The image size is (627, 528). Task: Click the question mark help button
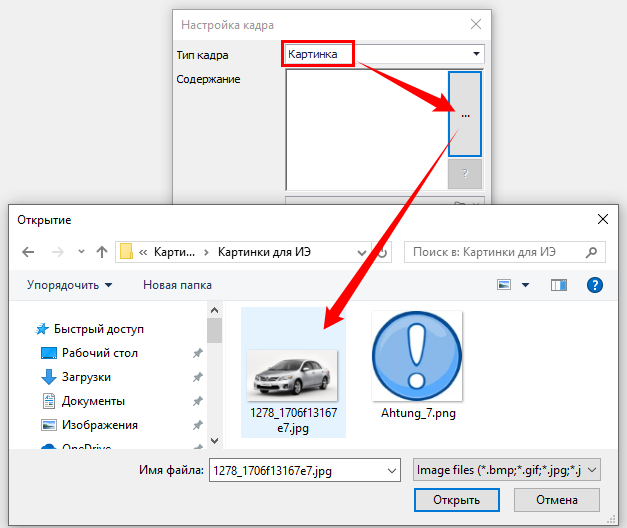tap(465, 174)
